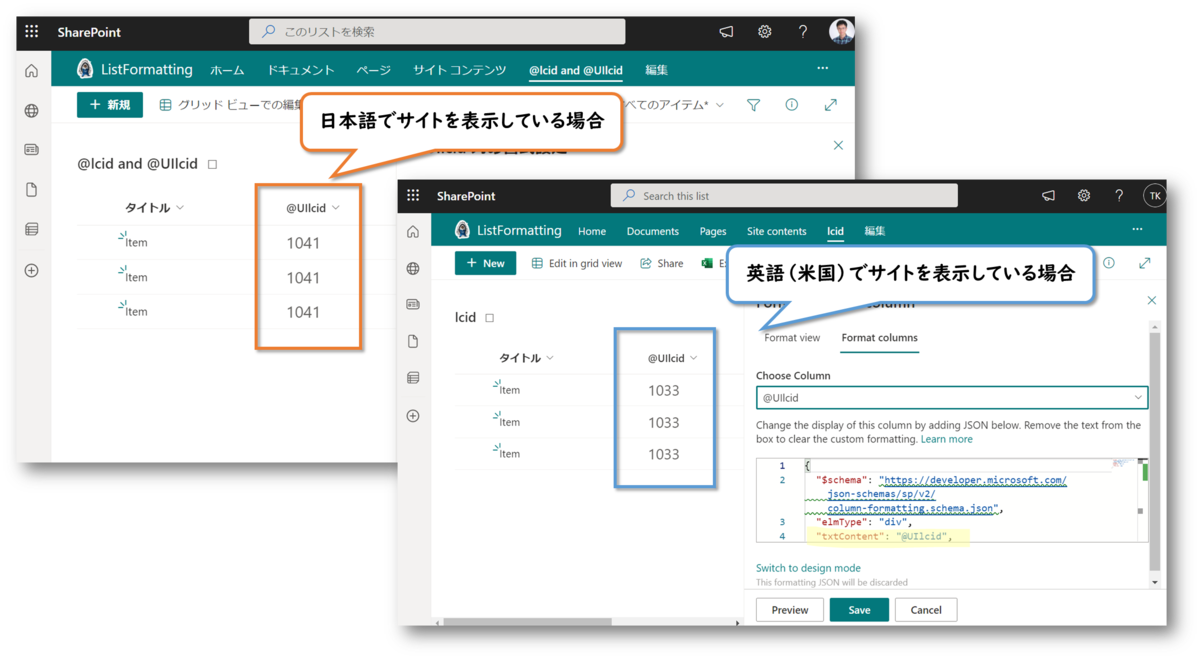Open help question mark in back window

point(802,32)
